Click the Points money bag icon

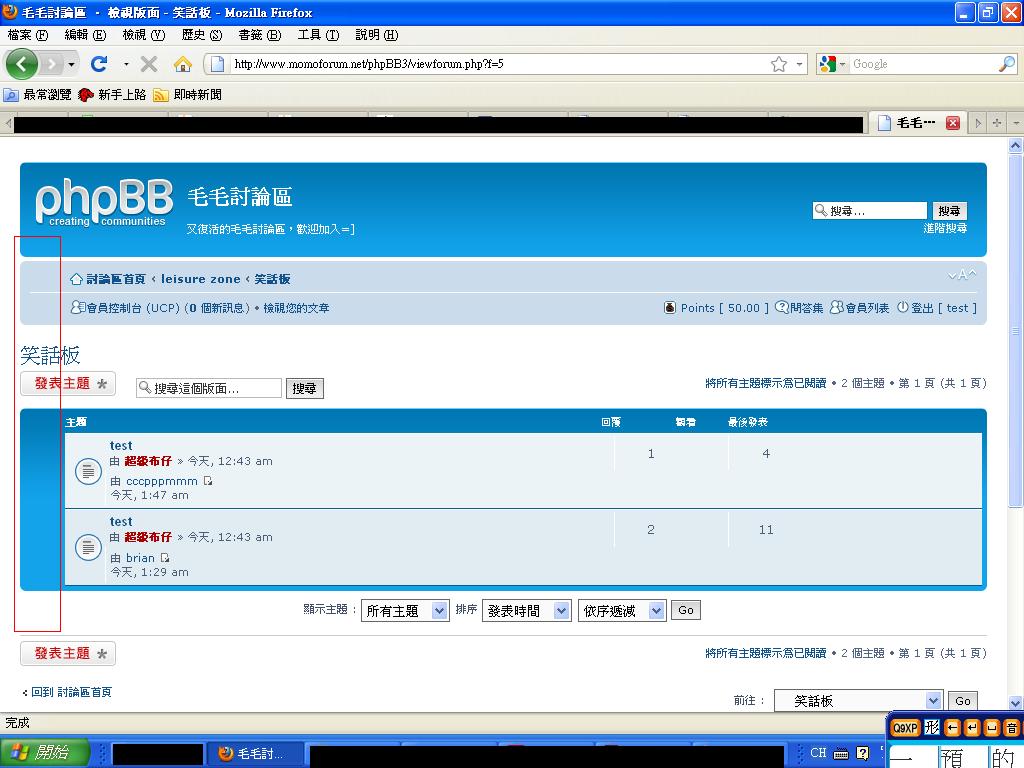pyautogui.click(x=669, y=308)
